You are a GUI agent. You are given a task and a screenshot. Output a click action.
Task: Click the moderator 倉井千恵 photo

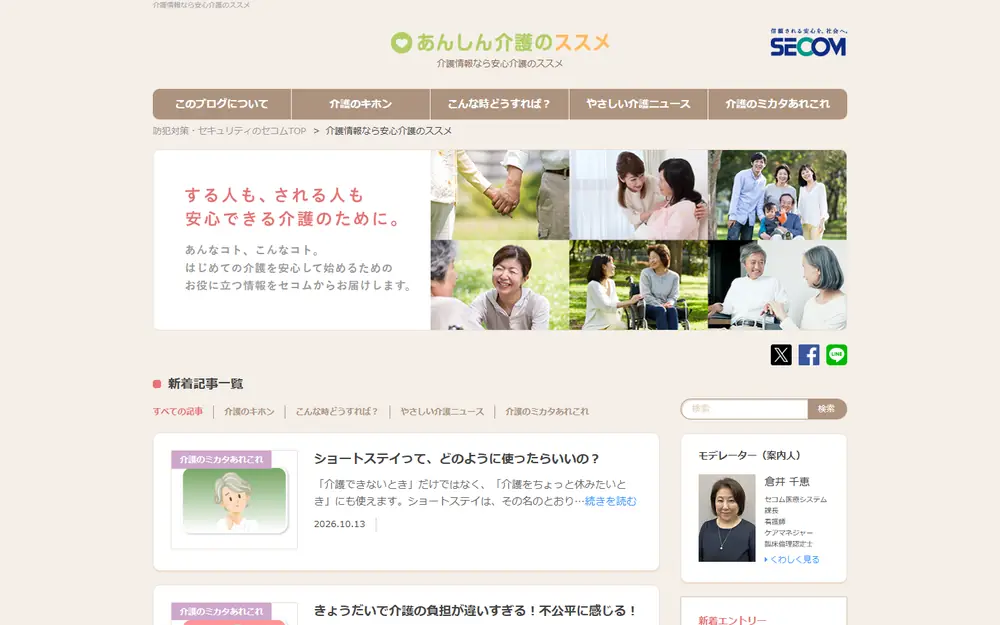click(x=727, y=518)
